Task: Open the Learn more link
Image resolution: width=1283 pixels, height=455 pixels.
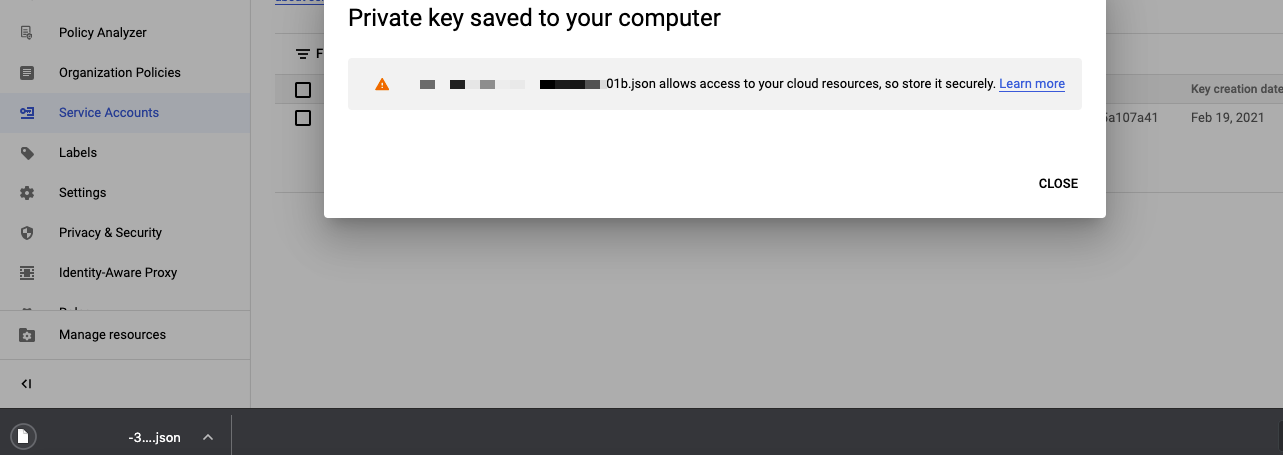Action: (1032, 84)
